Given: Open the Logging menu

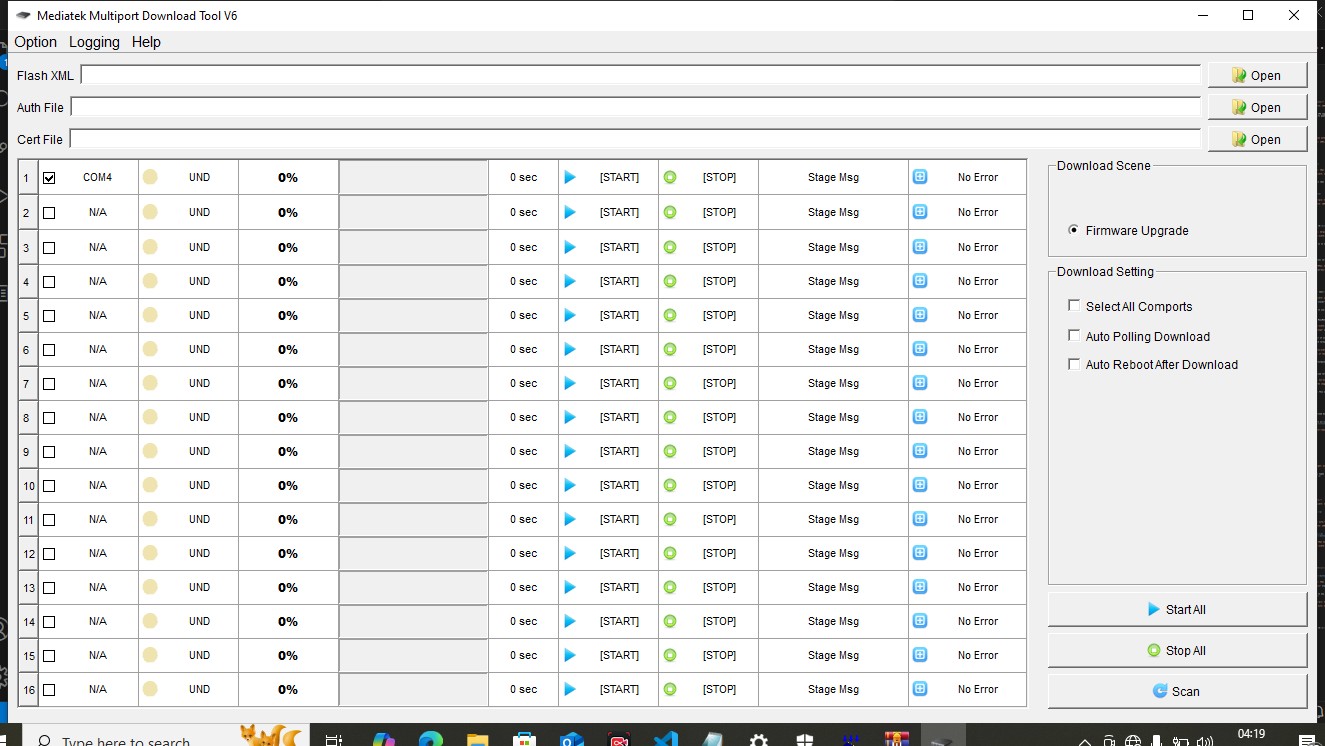Looking at the screenshot, I should point(94,42).
